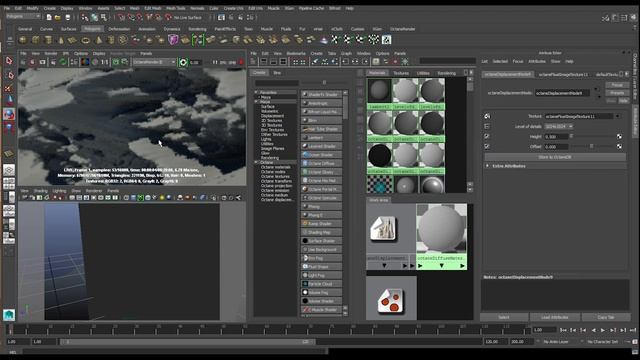Image resolution: width=640 pixels, height=360 pixels.
Task: Click the connection button right of Texture field
Action: pyautogui.click(x=618, y=116)
